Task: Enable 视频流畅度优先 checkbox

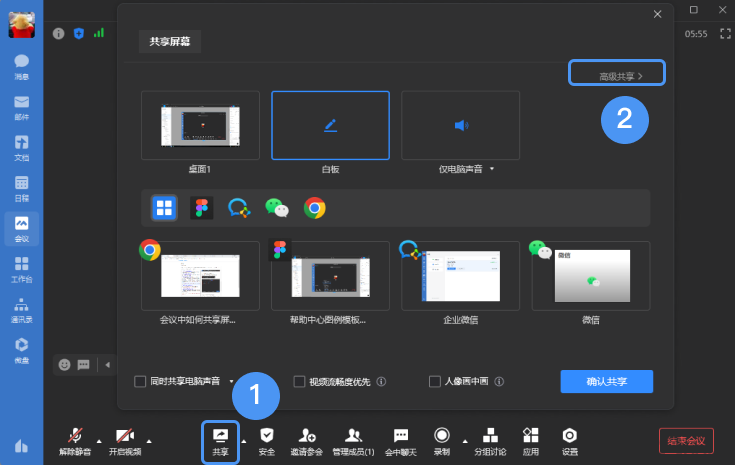Action: (x=299, y=381)
